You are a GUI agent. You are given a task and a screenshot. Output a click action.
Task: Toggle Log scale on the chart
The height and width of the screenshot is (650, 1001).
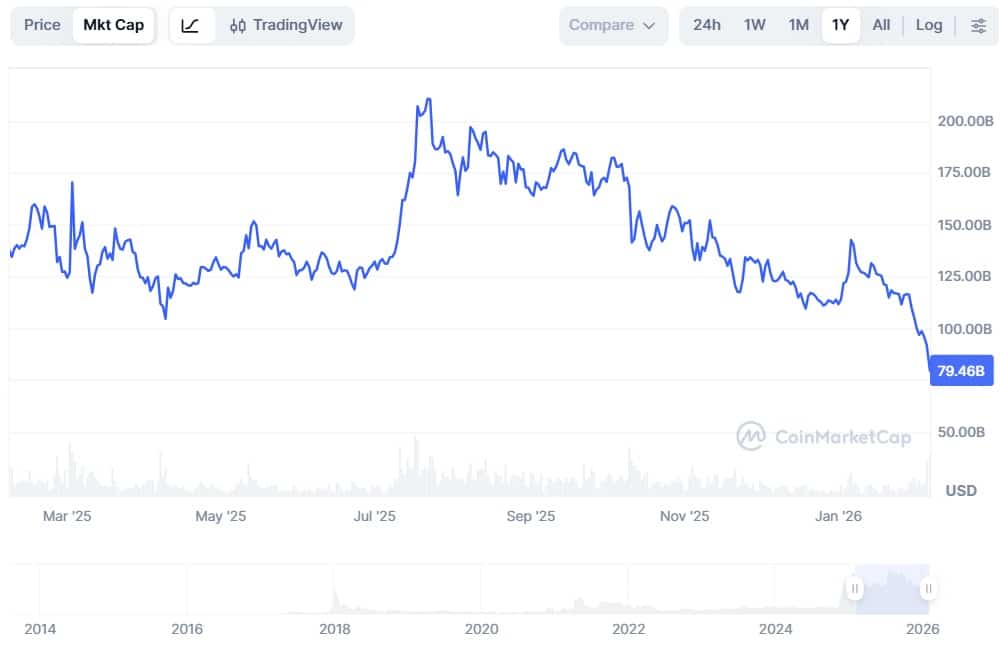coord(928,25)
